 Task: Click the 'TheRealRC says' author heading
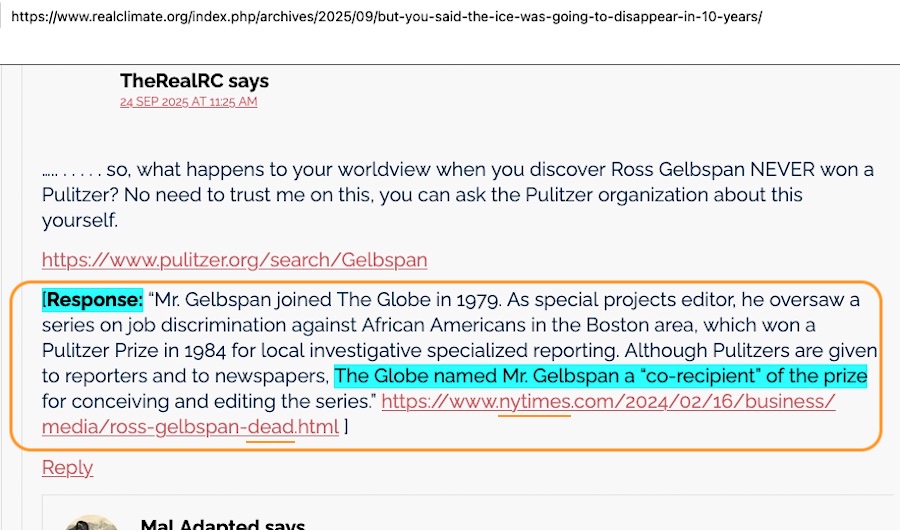point(194,81)
